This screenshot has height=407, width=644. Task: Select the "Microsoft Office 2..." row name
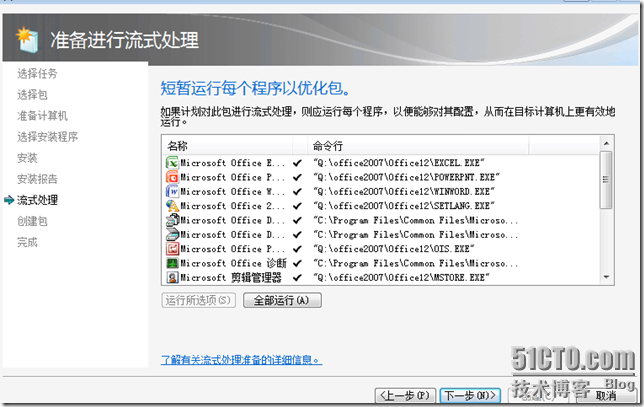232,206
